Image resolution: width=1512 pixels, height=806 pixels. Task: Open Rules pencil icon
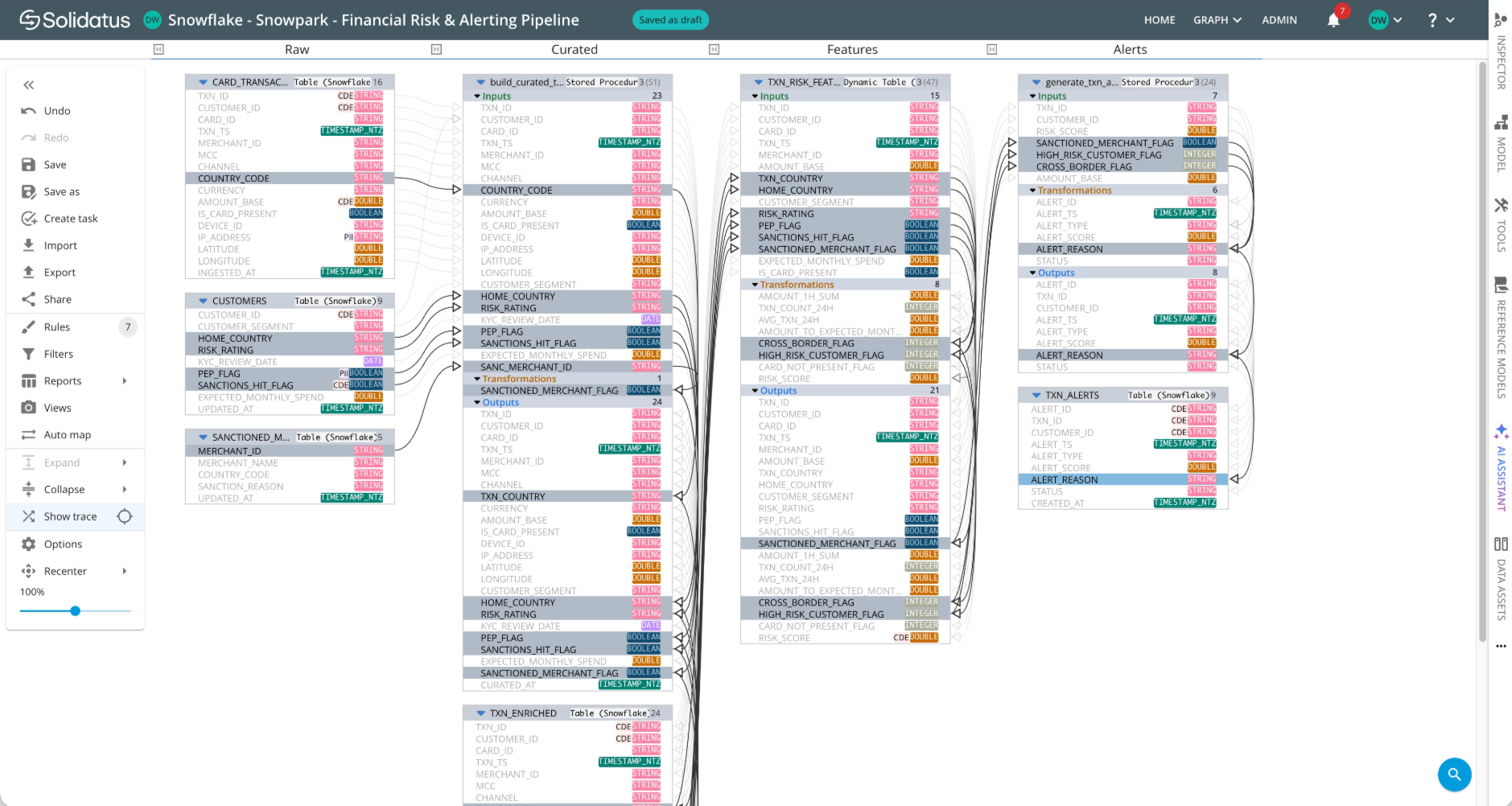pos(28,327)
